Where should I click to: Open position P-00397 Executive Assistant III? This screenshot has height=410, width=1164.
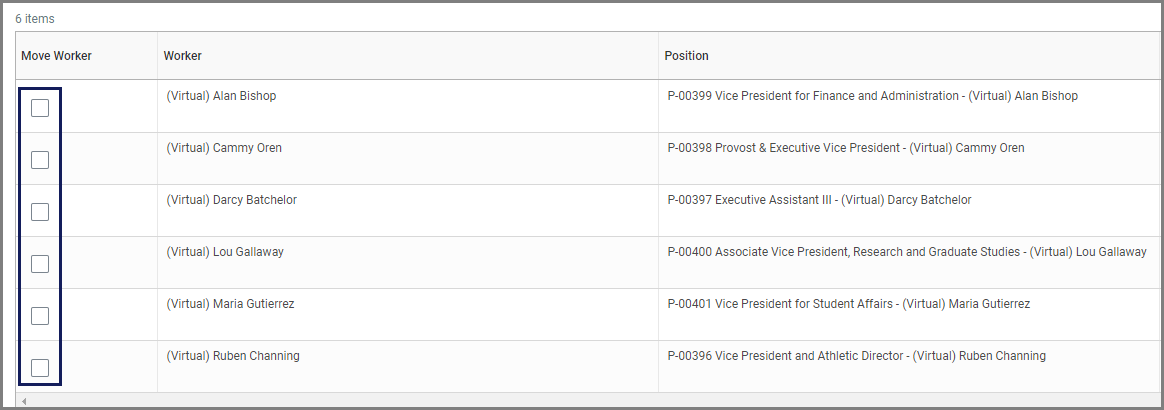[x=819, y=200]
